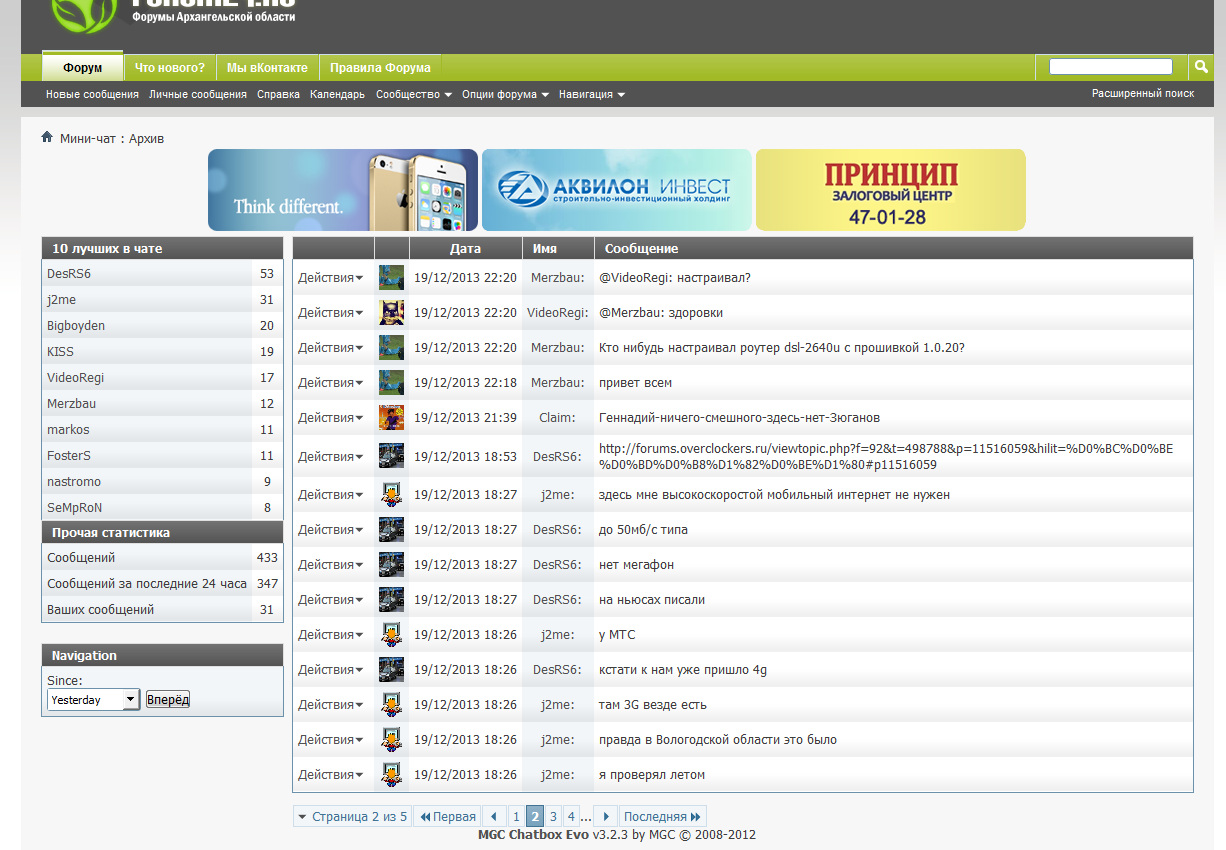Jump to first page via Первая
The width and height of the screenshot is (1226, 850).
(447, 817)
